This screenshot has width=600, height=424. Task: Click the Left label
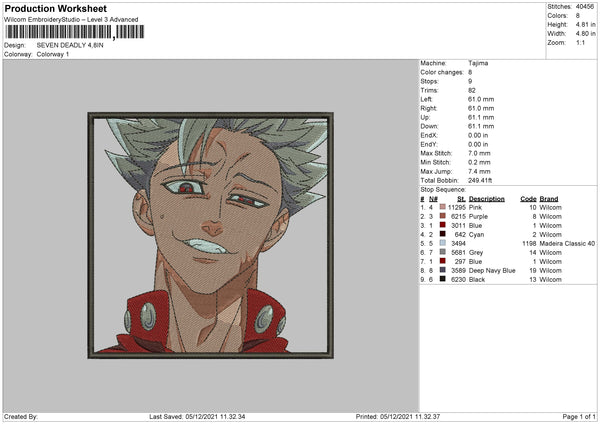tap(426, 99)
